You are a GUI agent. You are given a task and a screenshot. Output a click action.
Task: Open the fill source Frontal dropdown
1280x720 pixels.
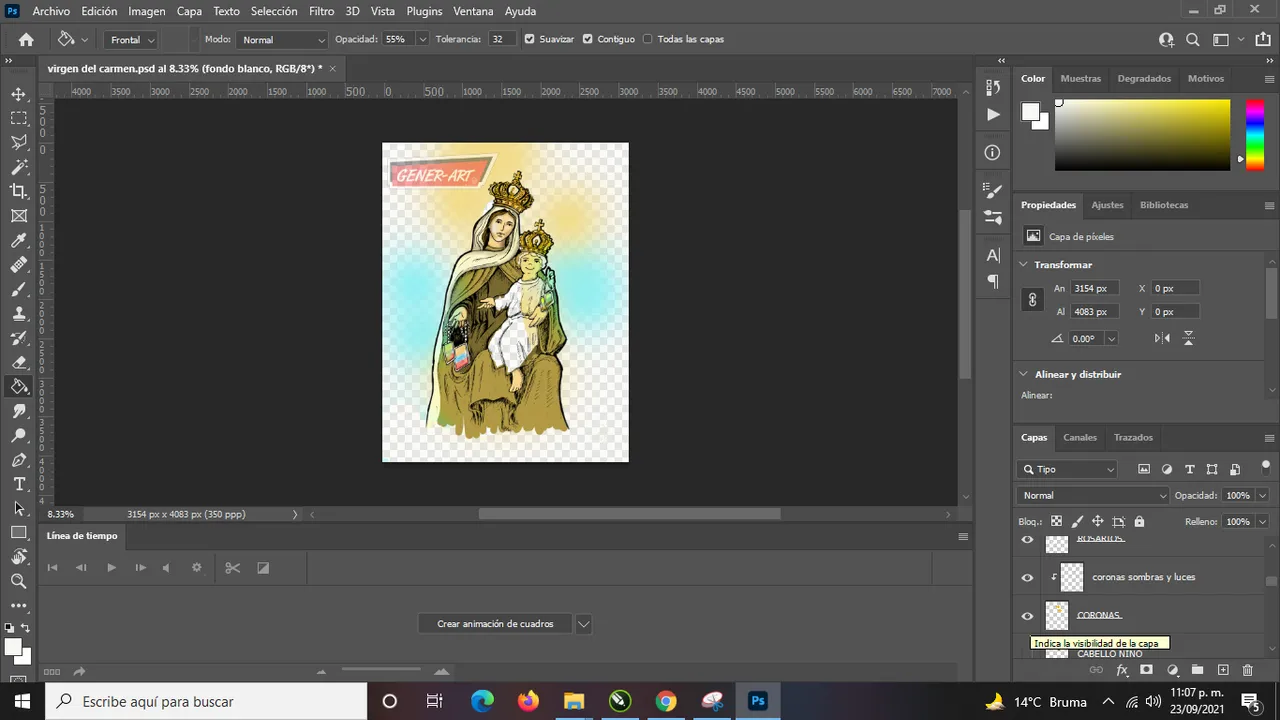131,40
